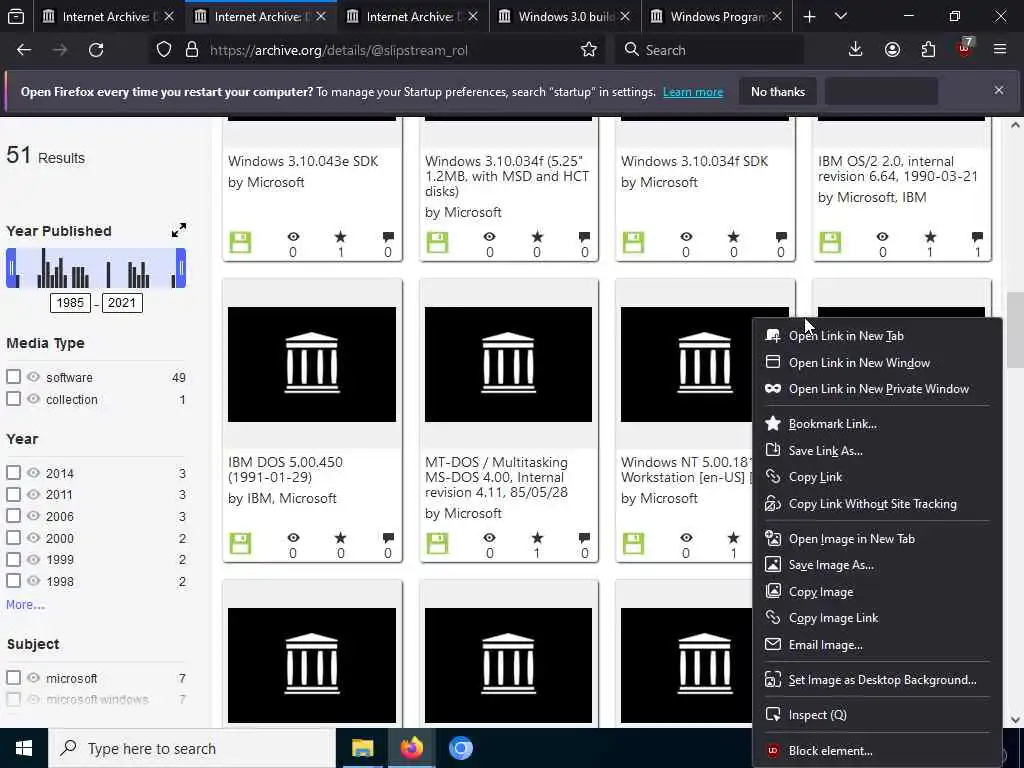Choose Email Image option
The width and height of the screenshot is (1024, 768).
877,645
